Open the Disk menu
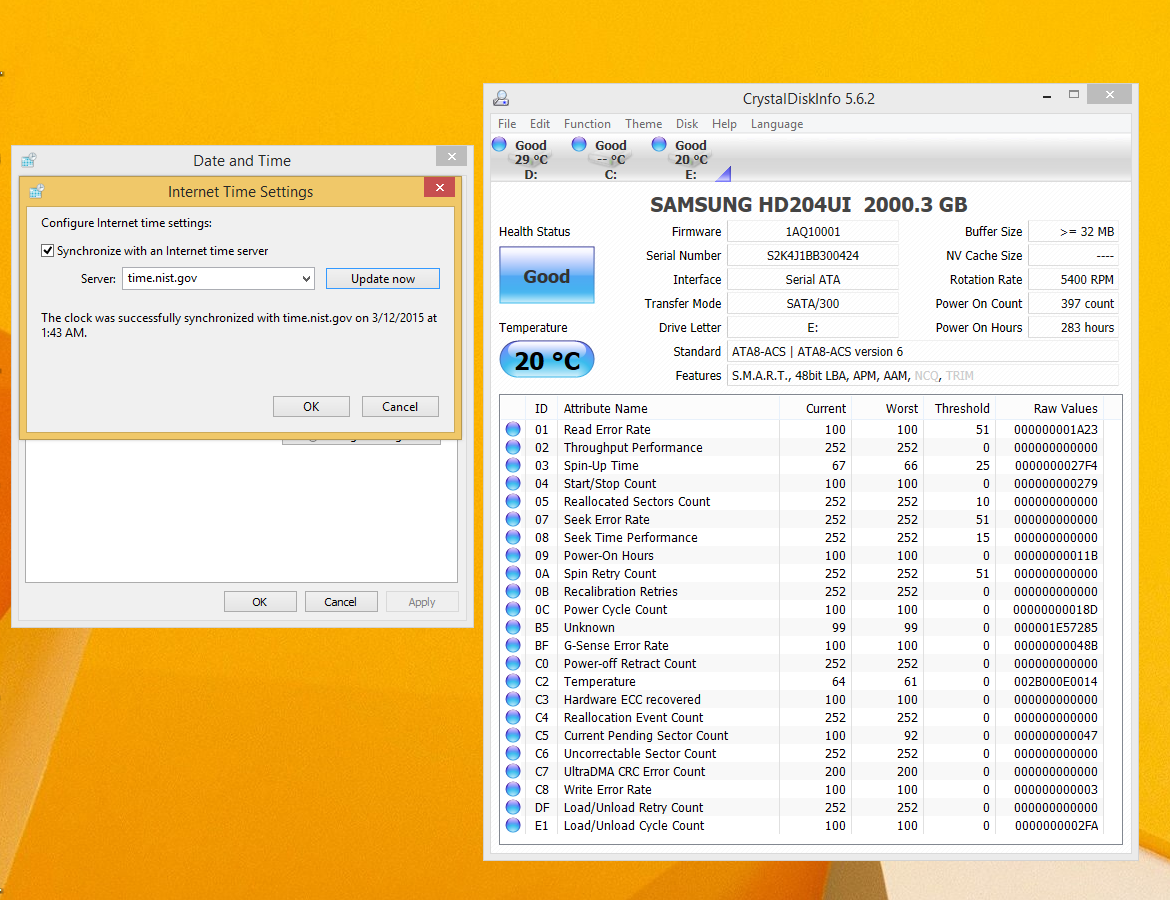 (686, 124)
